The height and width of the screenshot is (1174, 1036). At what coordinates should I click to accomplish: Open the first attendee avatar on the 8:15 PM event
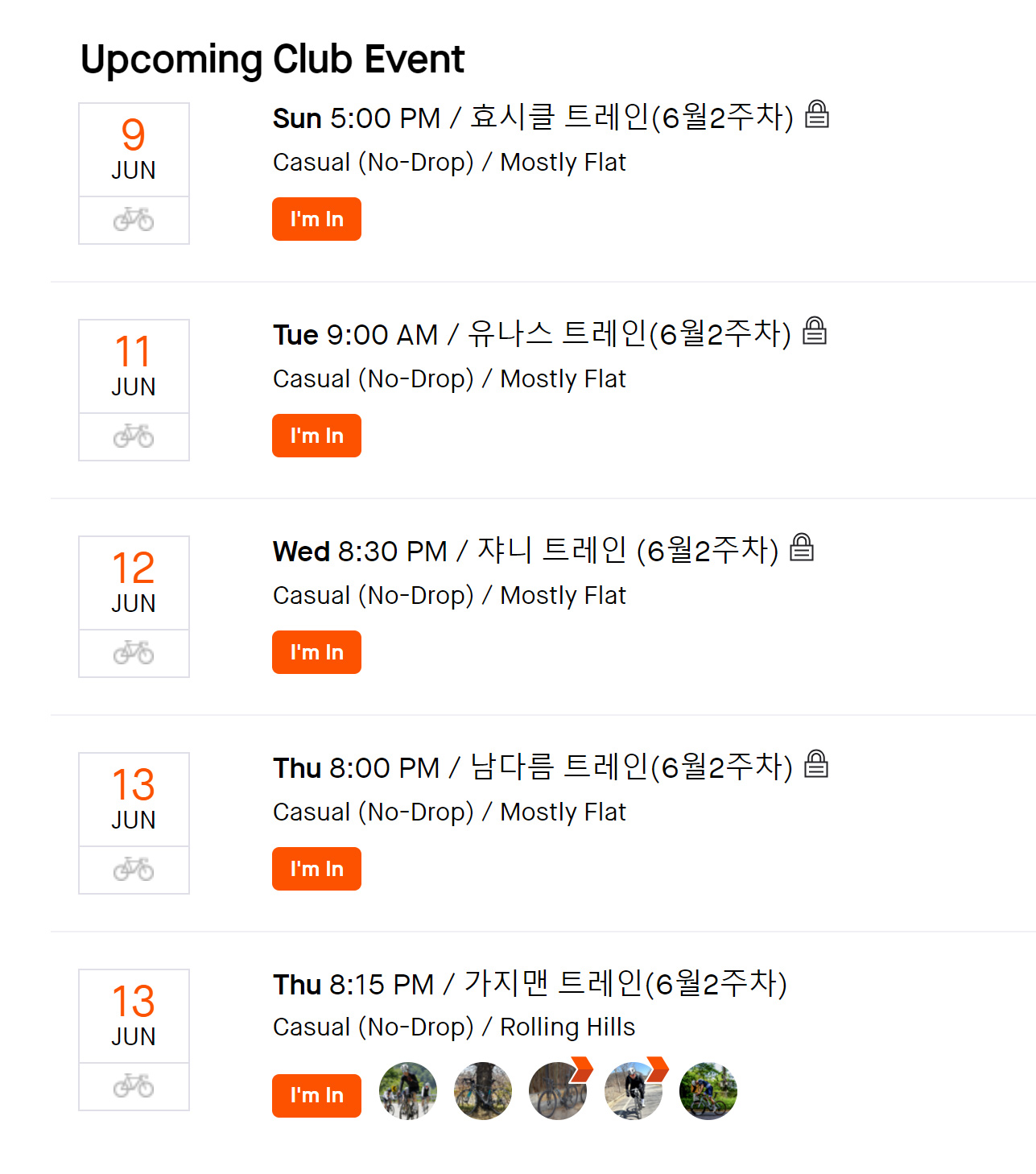tap(408, 1091)
